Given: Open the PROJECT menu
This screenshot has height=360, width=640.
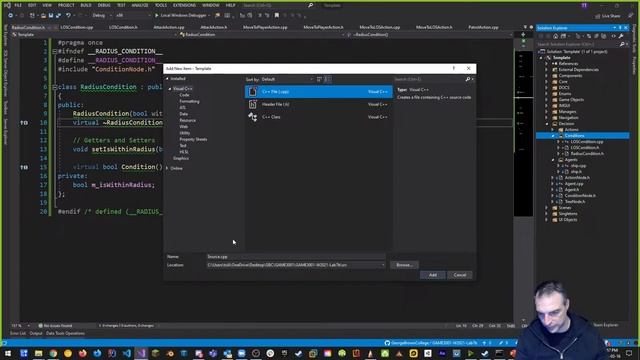Looking at the screenshot, I should pyautogui.click(x=66, y=5).
